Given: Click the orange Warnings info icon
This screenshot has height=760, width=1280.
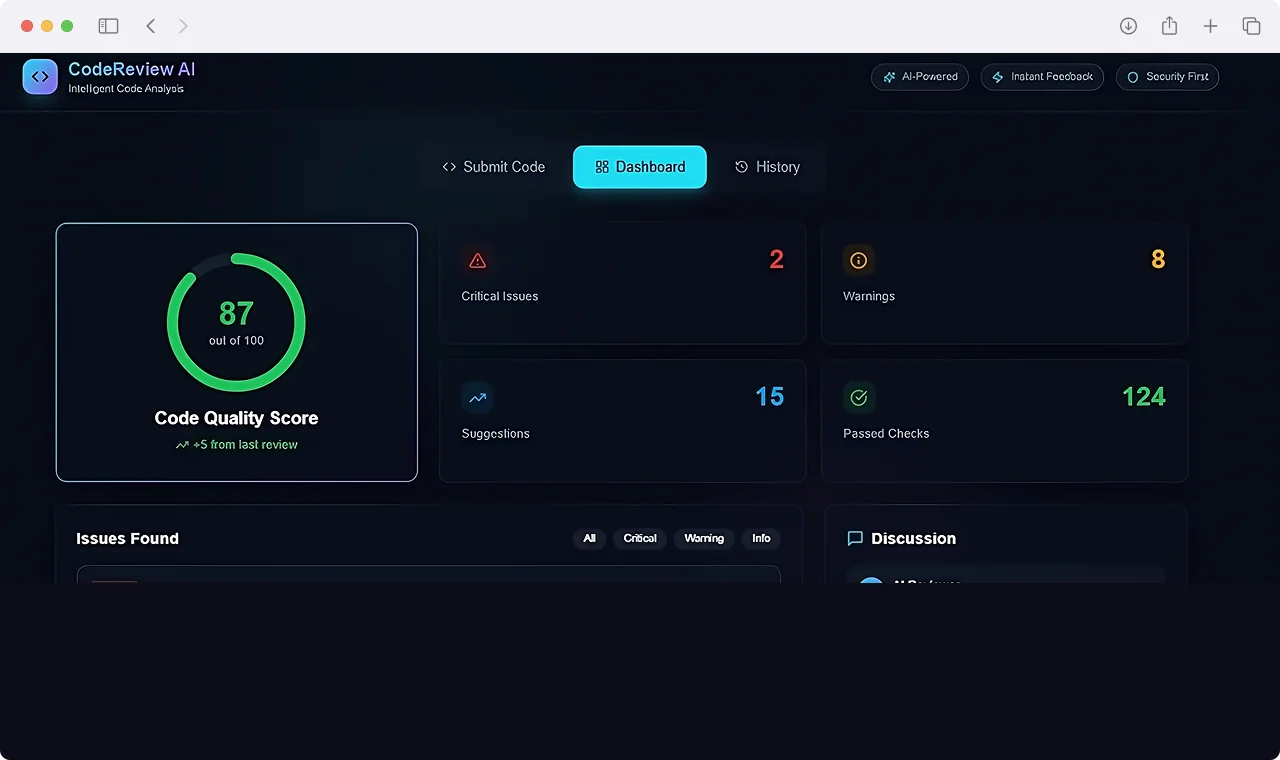Looking at the screenshot, I should coord(859,261).
